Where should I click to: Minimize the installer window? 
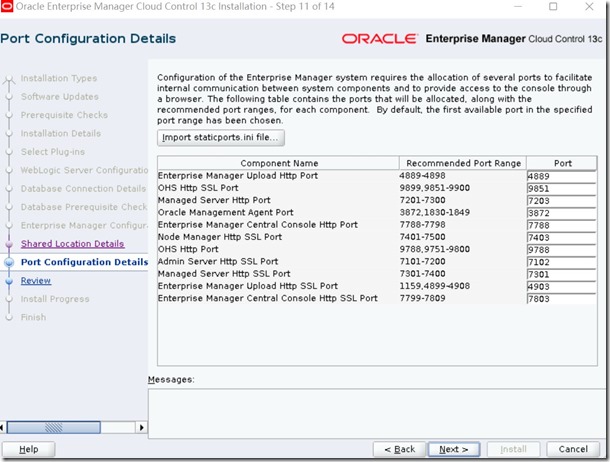pyautogui.click(x=518, y=6)
